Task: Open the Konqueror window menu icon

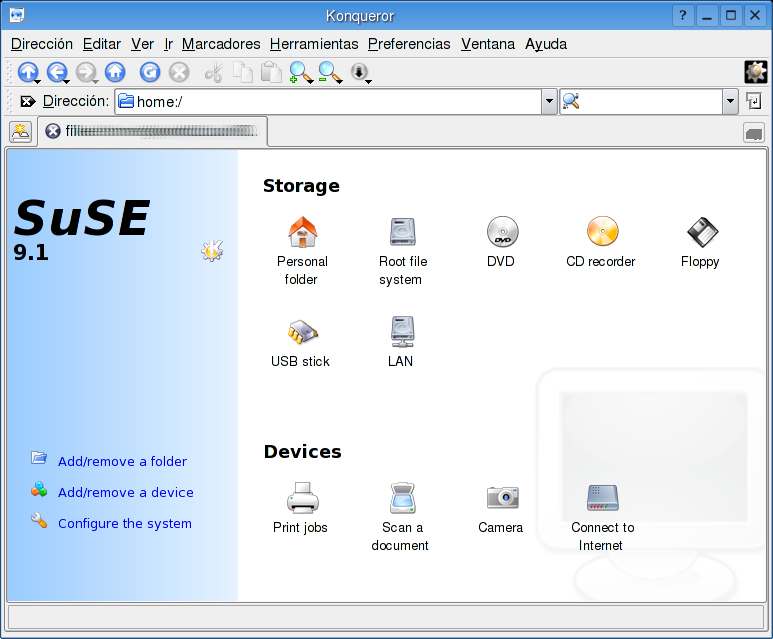Action: coord(17,15)
